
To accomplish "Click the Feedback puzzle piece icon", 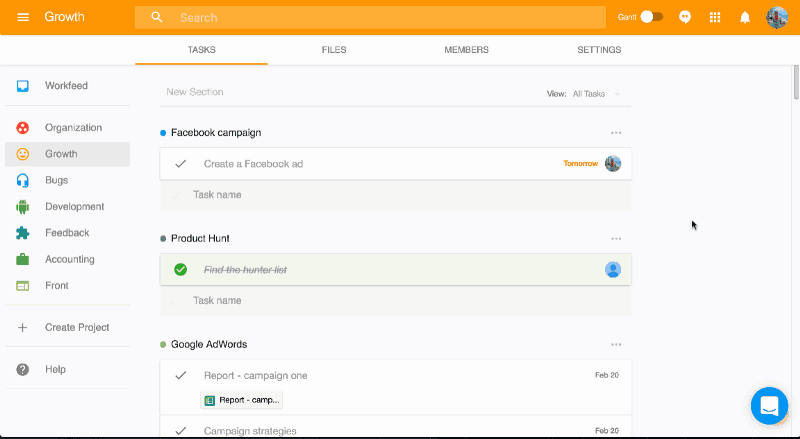I will [x=22, y=233].
